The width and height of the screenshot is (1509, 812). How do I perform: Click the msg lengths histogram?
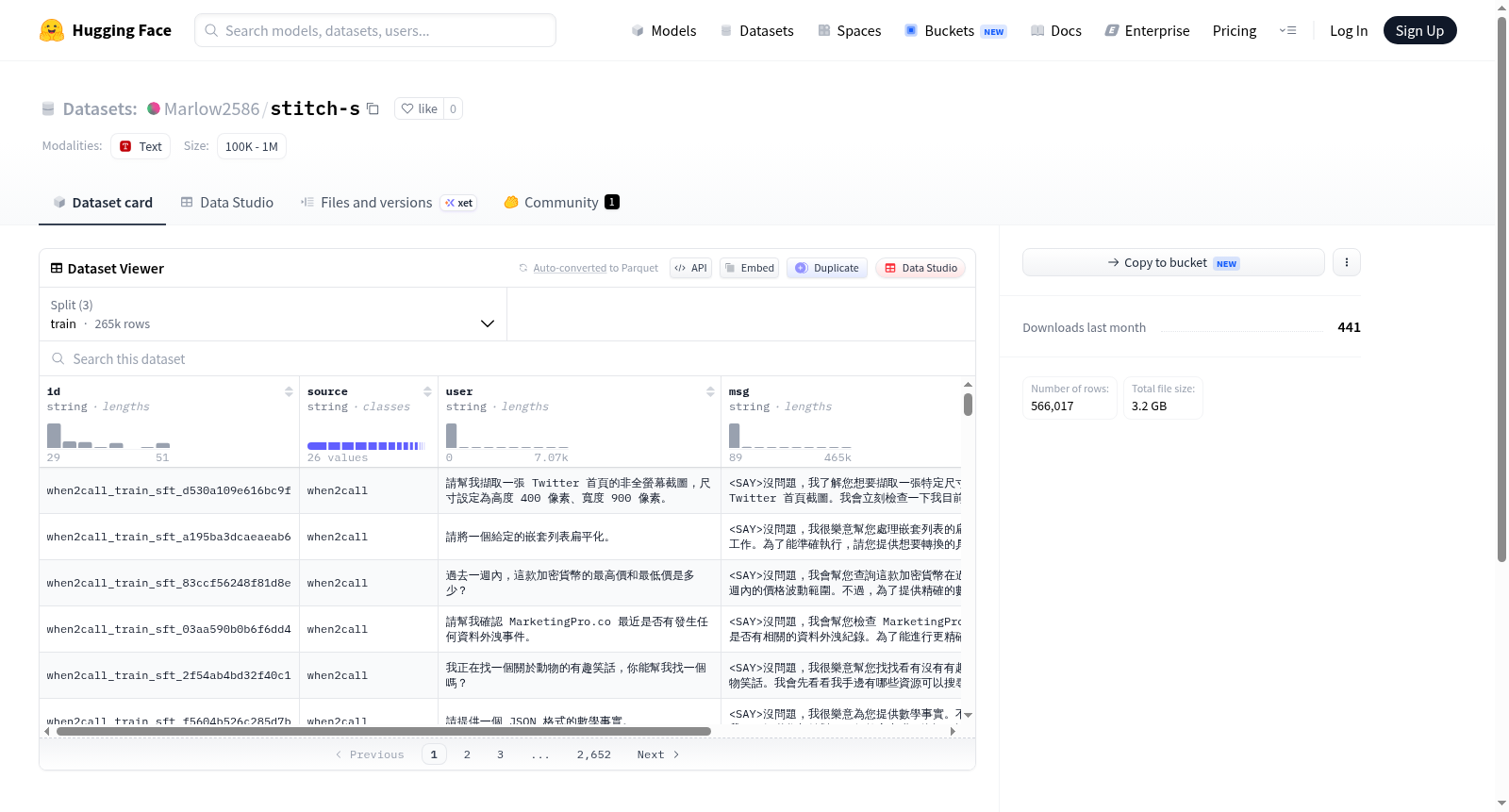[x=790, y=436]
